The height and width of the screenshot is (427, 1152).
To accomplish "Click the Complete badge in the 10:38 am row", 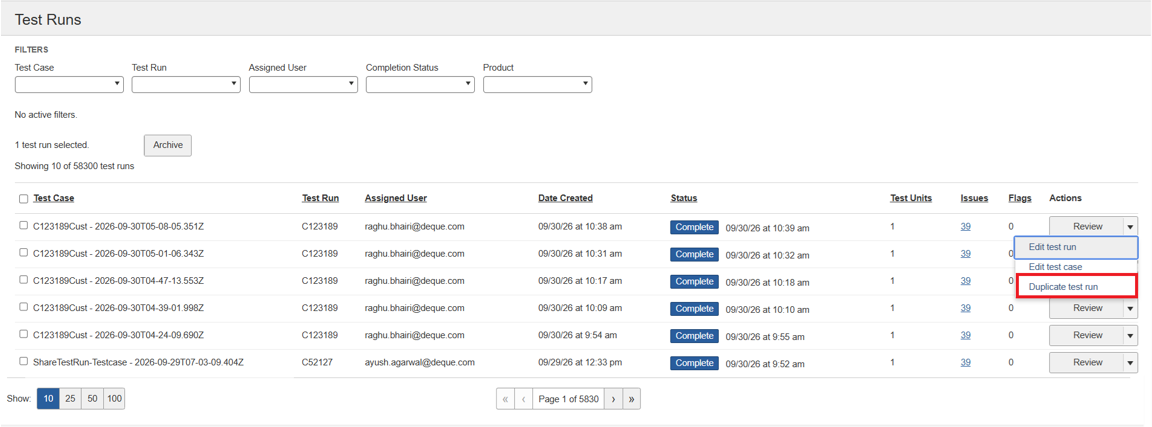I will point(694,227).
